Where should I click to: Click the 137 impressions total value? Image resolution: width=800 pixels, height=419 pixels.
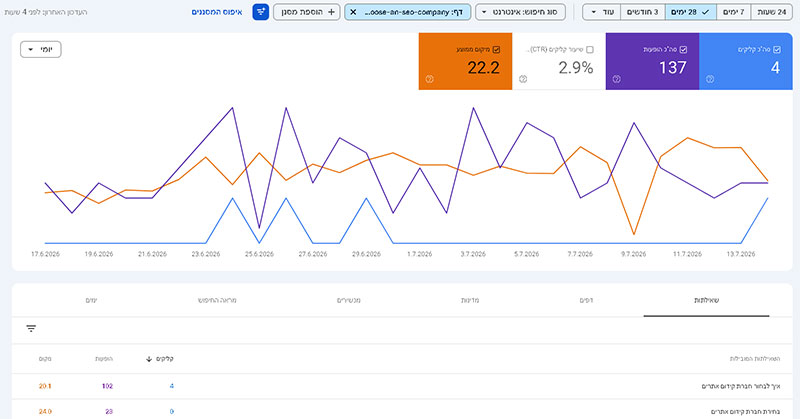672,67
